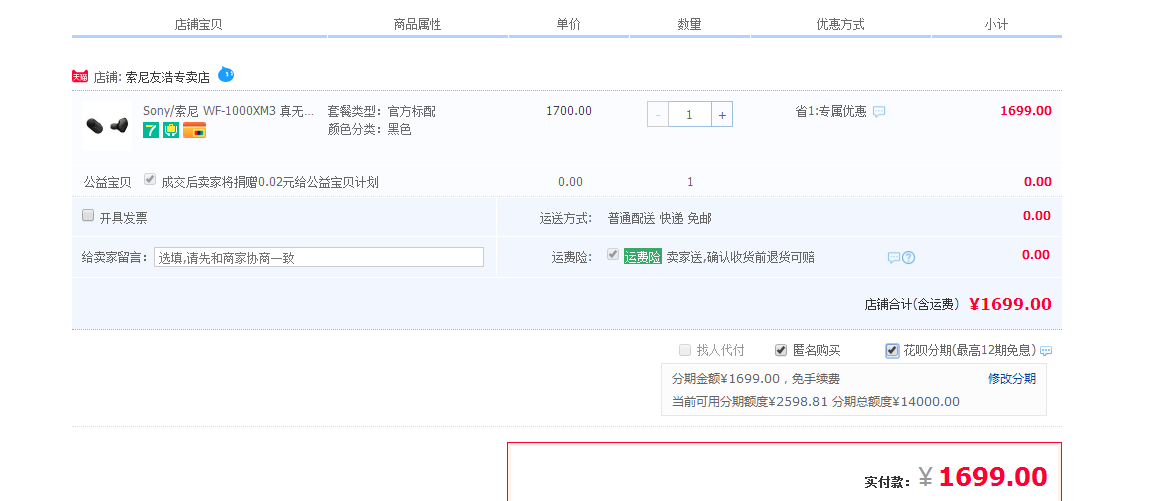Open the comment icon beside 专属优惠
This screenshot has width=1160, height=501.
(x=879, y=112)
